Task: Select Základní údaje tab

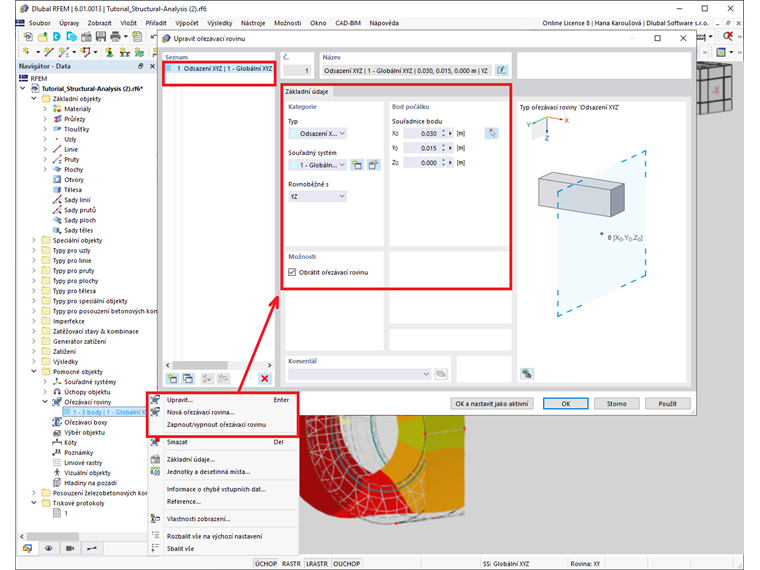Action: click(307, 91)
